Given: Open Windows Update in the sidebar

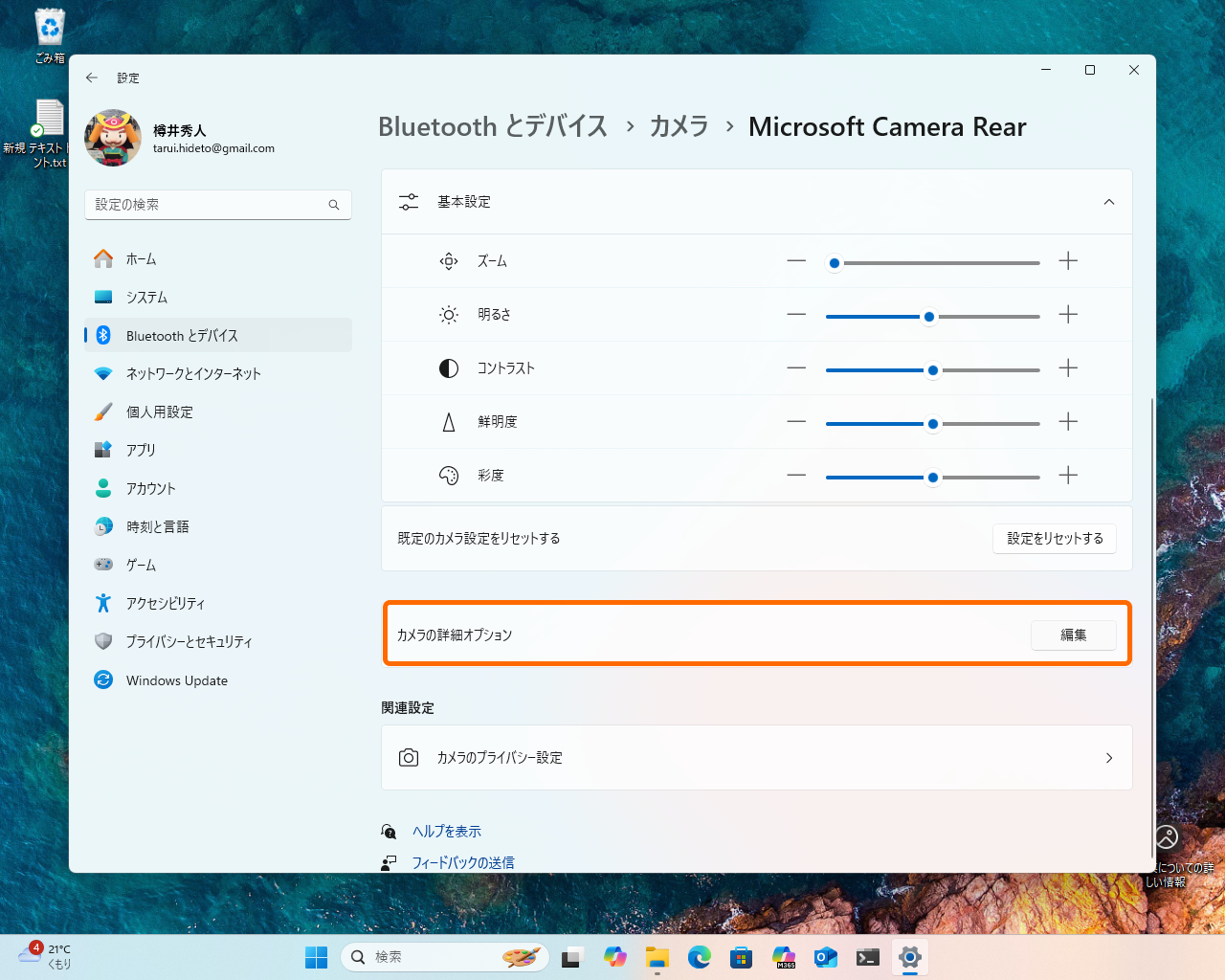Looking at the screenshot, I should point(218,680).
